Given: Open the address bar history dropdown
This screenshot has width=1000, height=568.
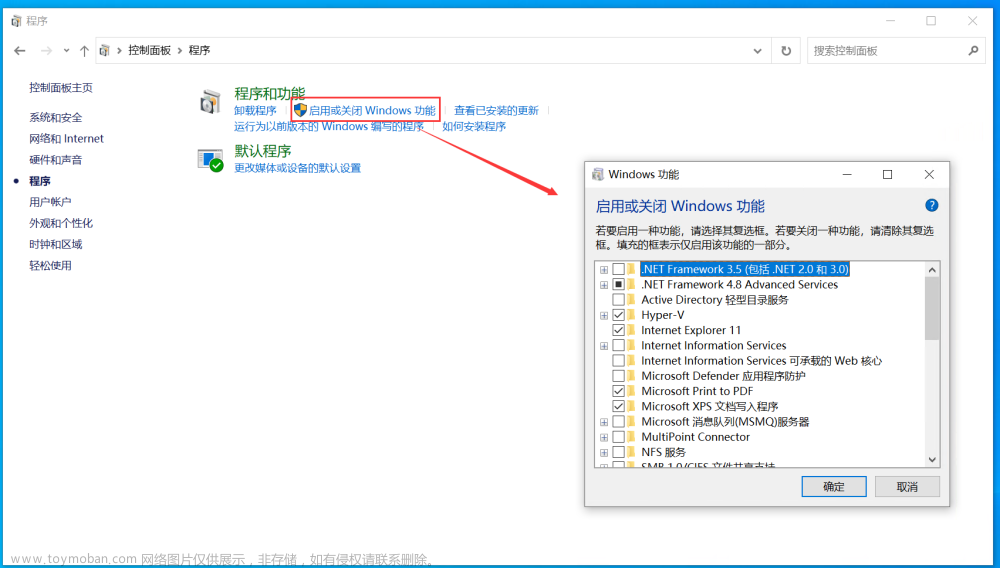Looking at the screenshot, I should point(757,50).
